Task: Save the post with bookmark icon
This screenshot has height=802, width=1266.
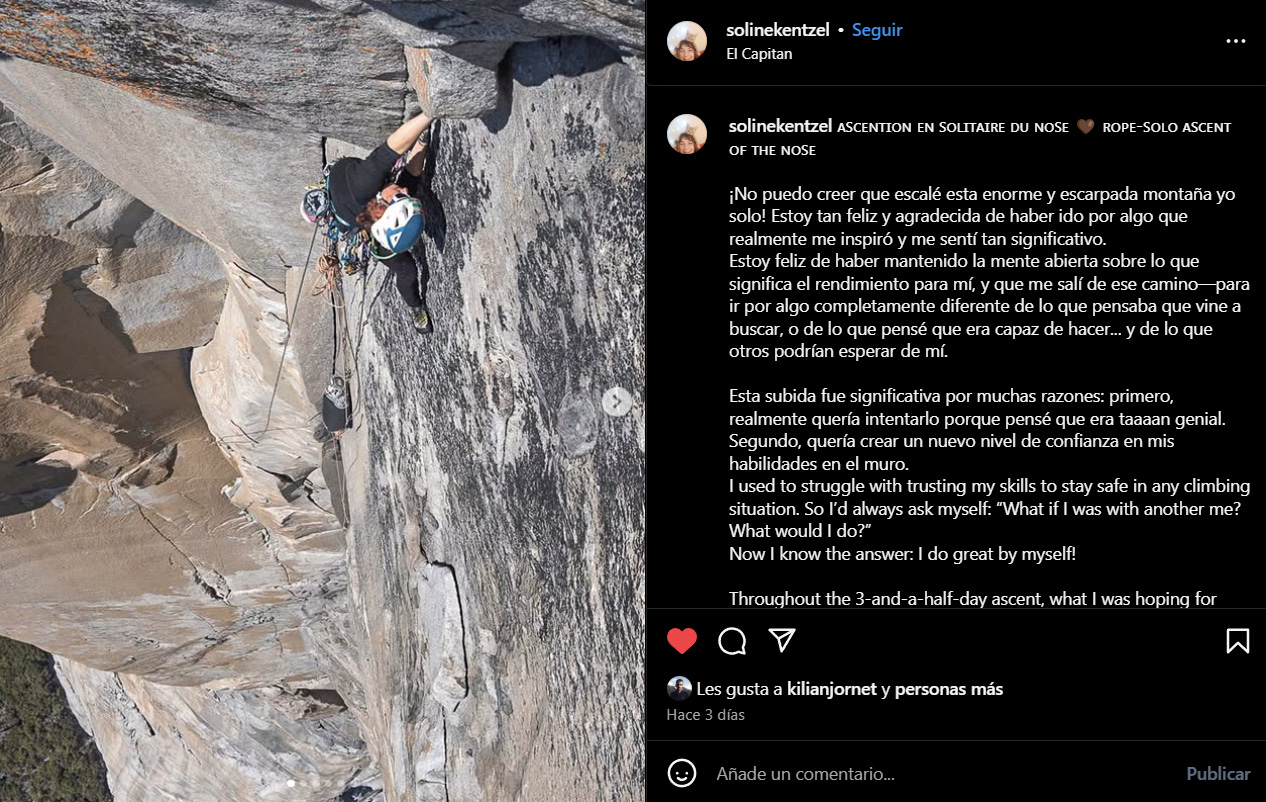Action: click(1238, 641)
